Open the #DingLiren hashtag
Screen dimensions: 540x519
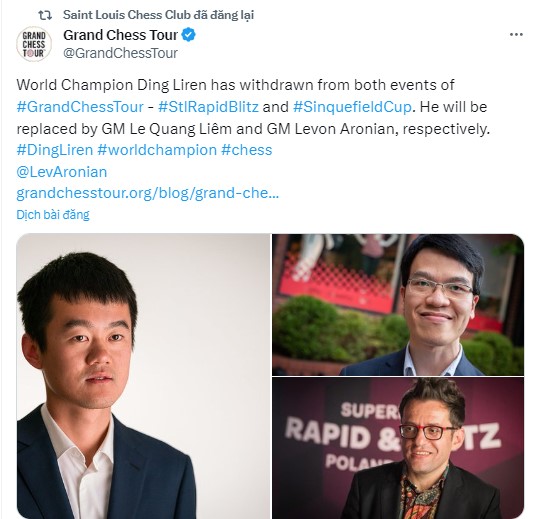pos(55,150)
